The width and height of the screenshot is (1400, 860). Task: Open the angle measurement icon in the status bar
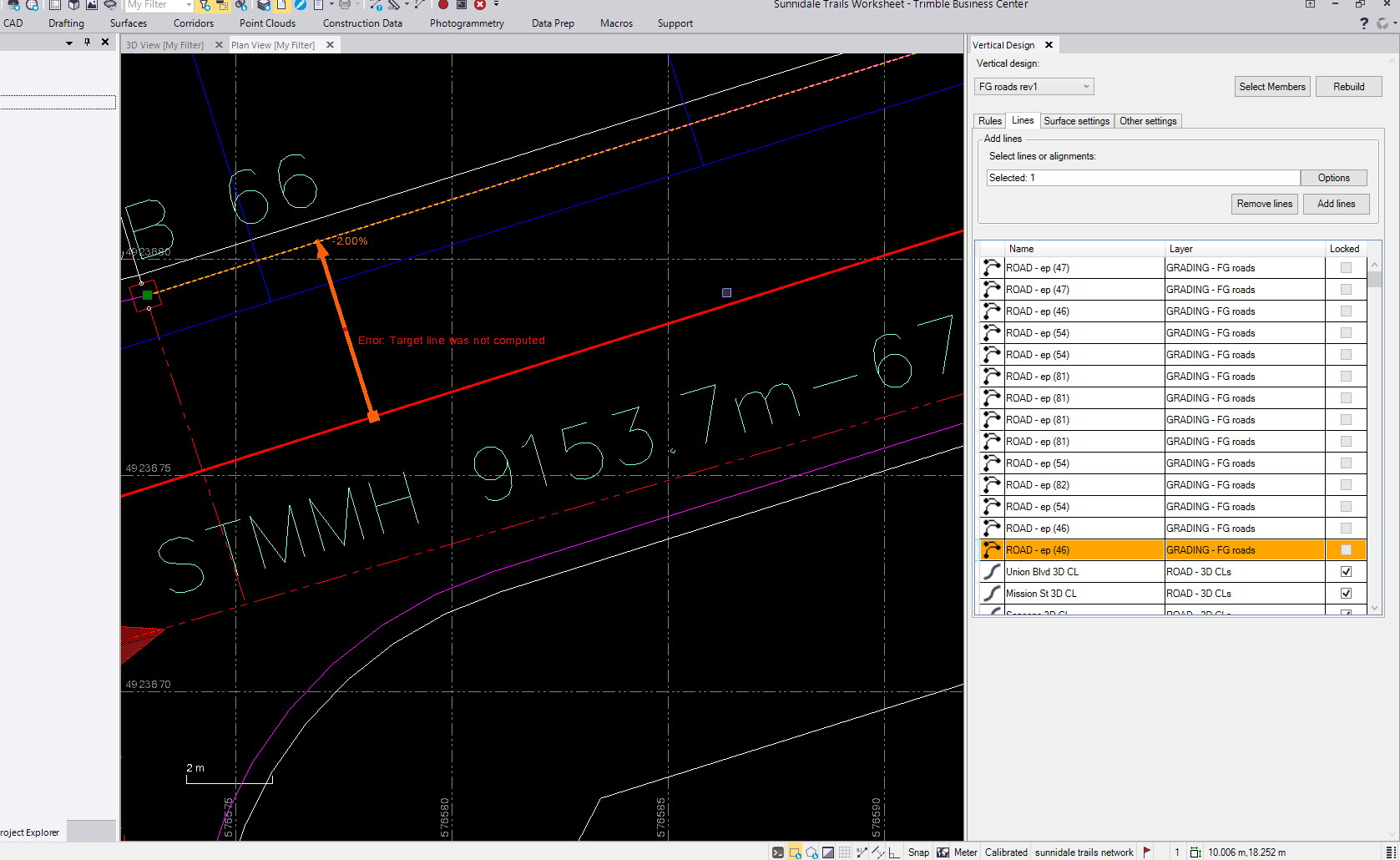coord(893,852)
